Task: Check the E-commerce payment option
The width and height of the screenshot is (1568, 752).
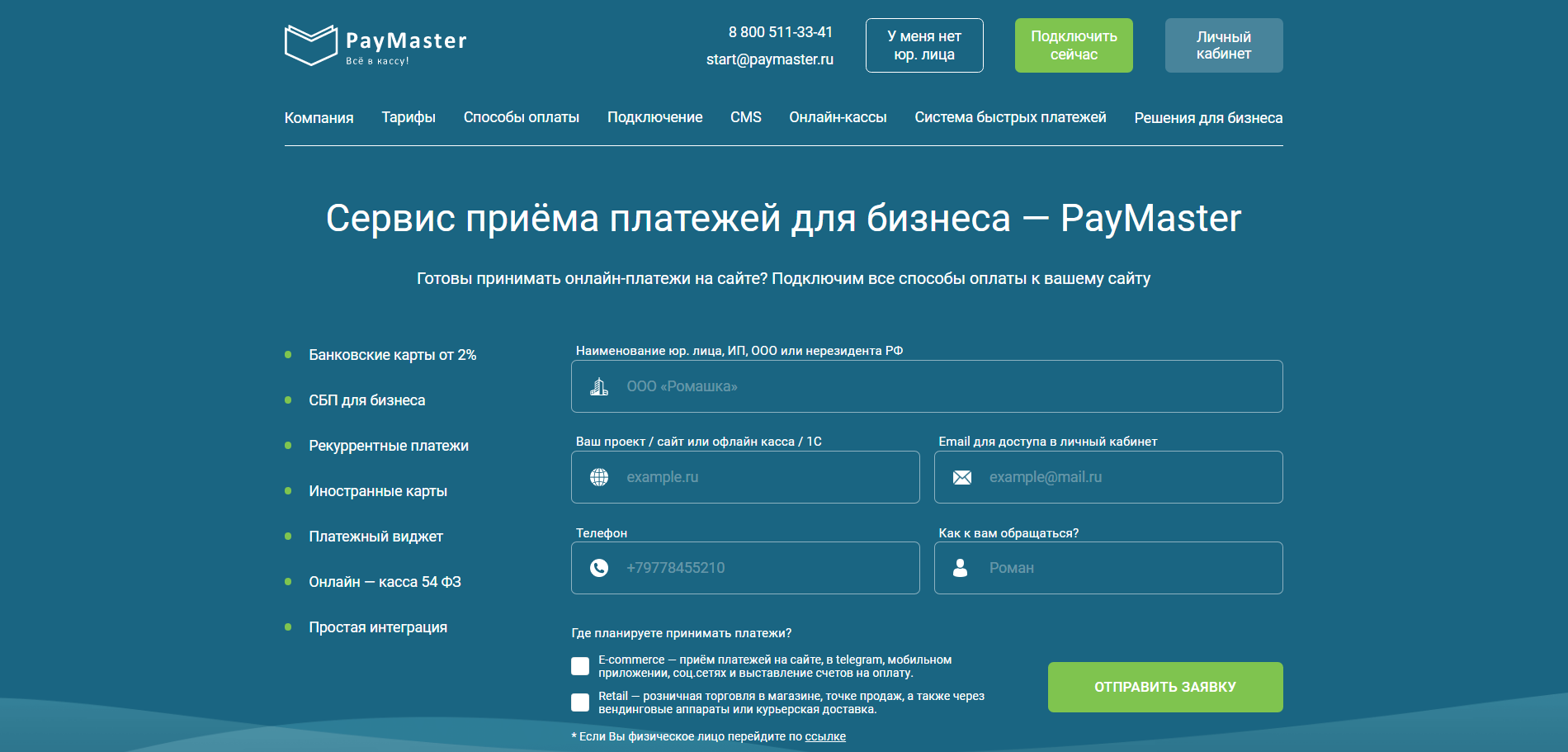Action: [x=580, y=666]
